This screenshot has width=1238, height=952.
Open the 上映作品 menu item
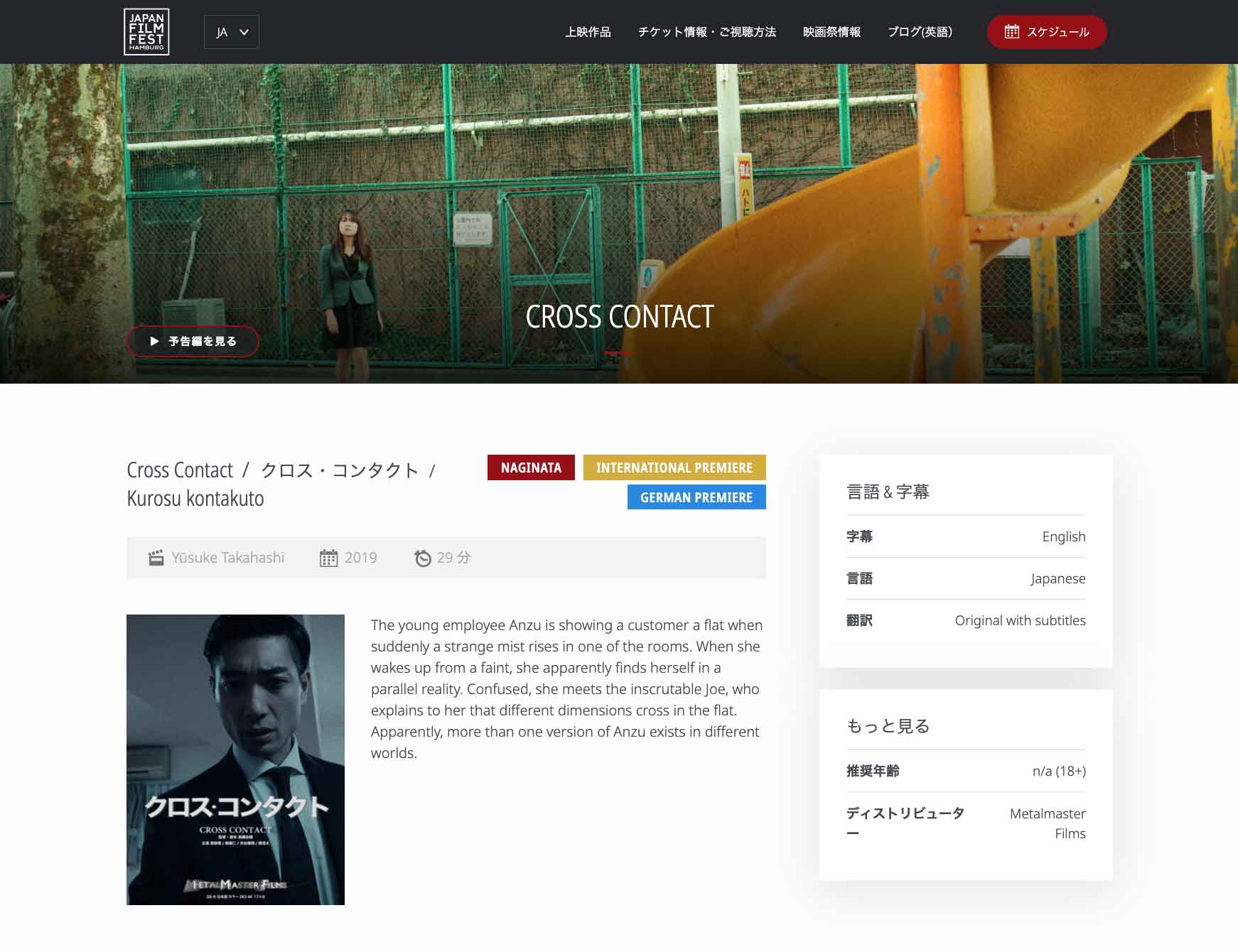click(x=588, y=32)
